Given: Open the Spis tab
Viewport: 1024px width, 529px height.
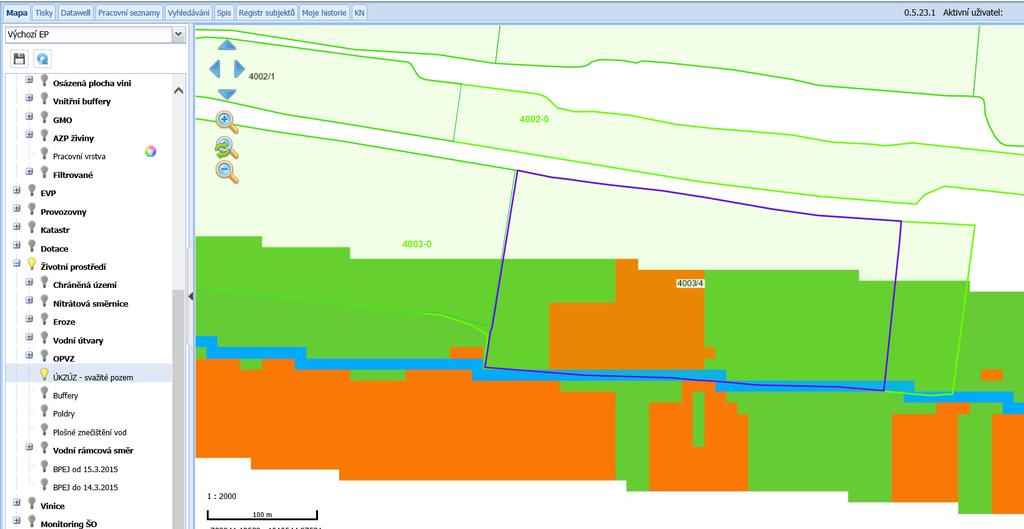Looking at the screenshot, I should [224, 12].
